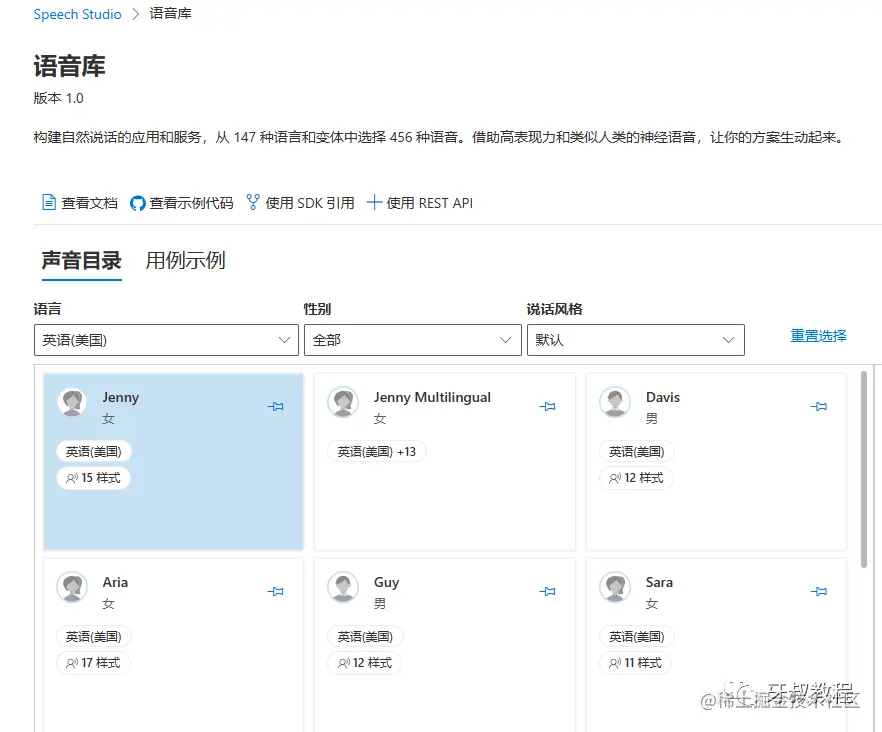Click the pin icon on Aria's card
The width and height of the screenshot is (882, 732).
276,591
